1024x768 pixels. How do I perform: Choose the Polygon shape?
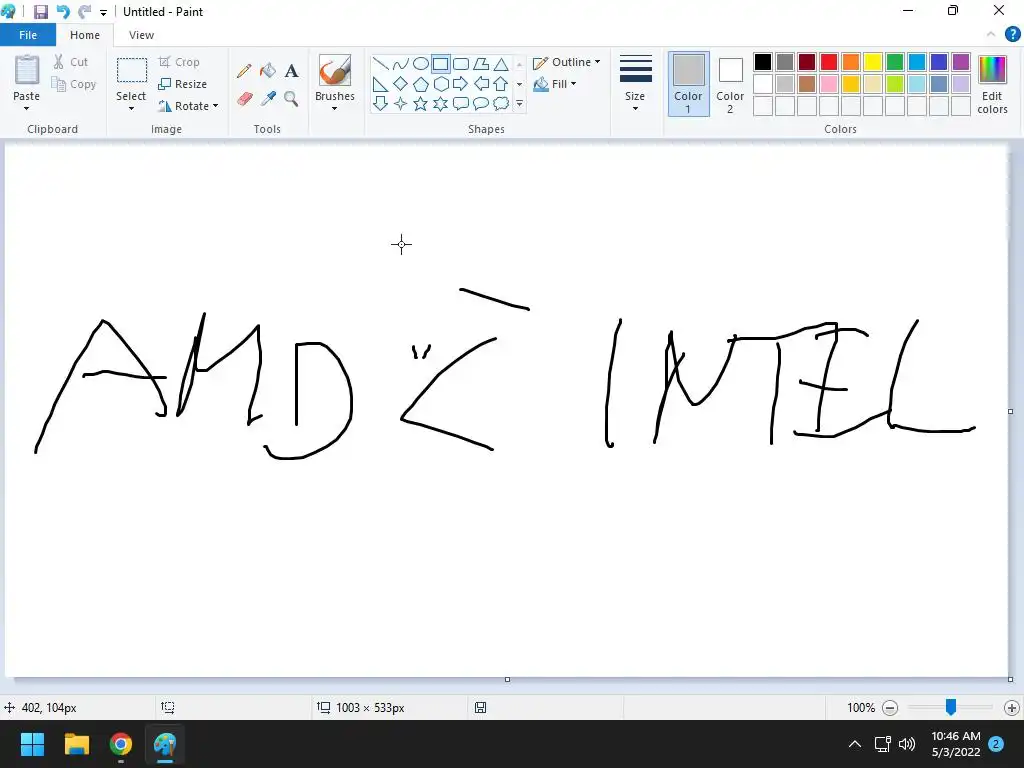coord(481,64)
